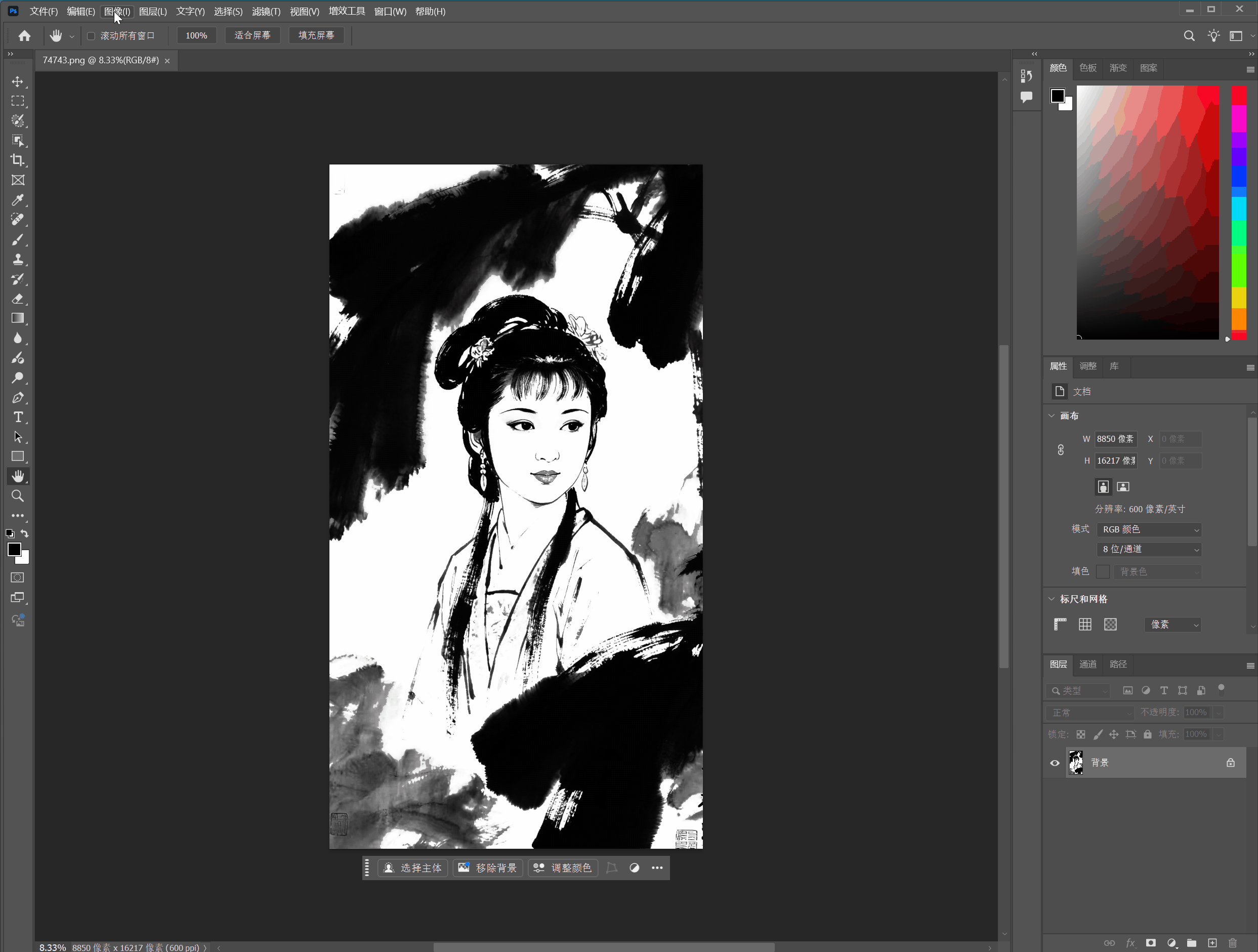Toggle rulers display icon

1060,625
